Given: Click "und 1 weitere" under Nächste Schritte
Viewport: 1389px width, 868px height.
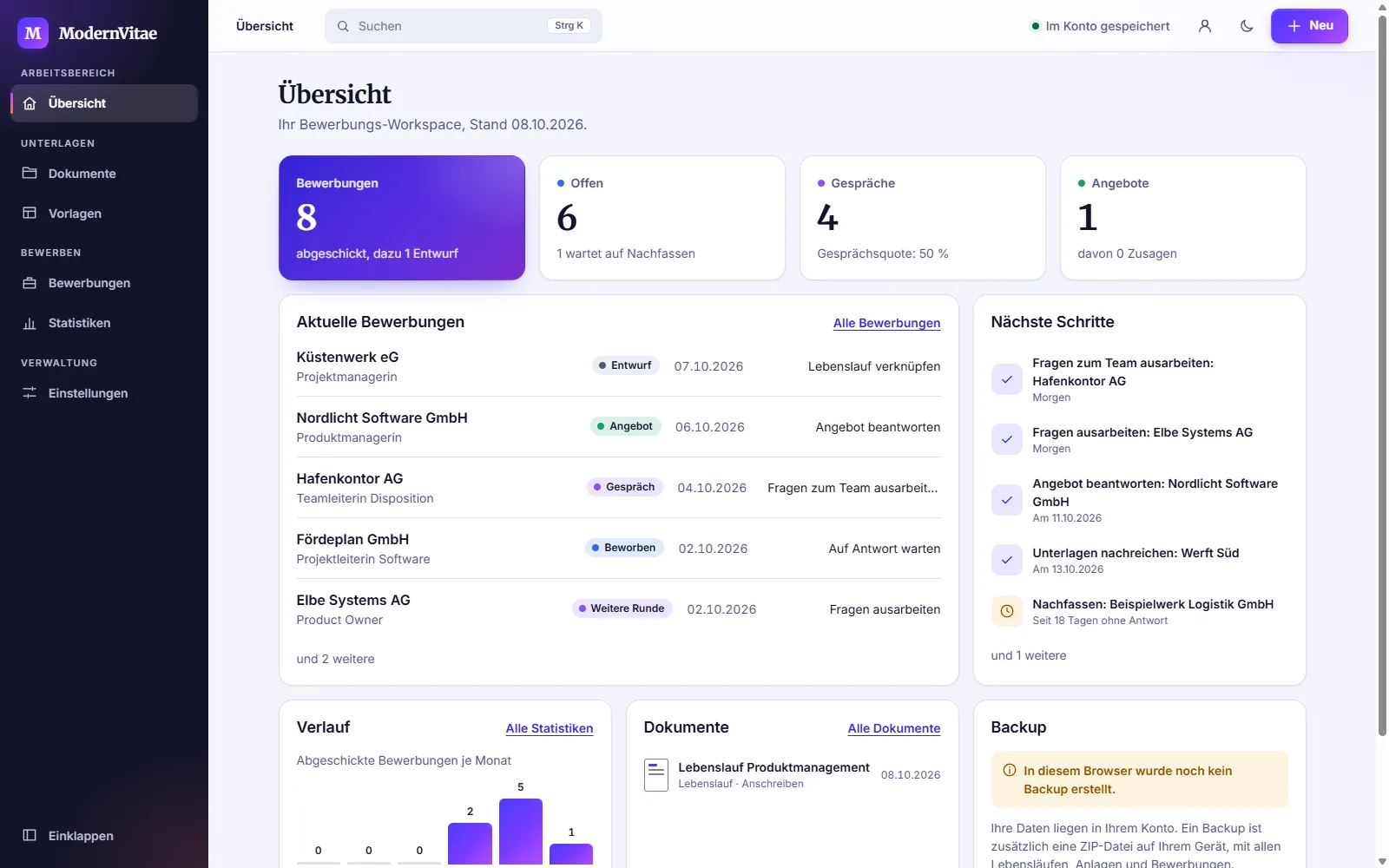Looking at the screenshot, I should coord(1029,655).
